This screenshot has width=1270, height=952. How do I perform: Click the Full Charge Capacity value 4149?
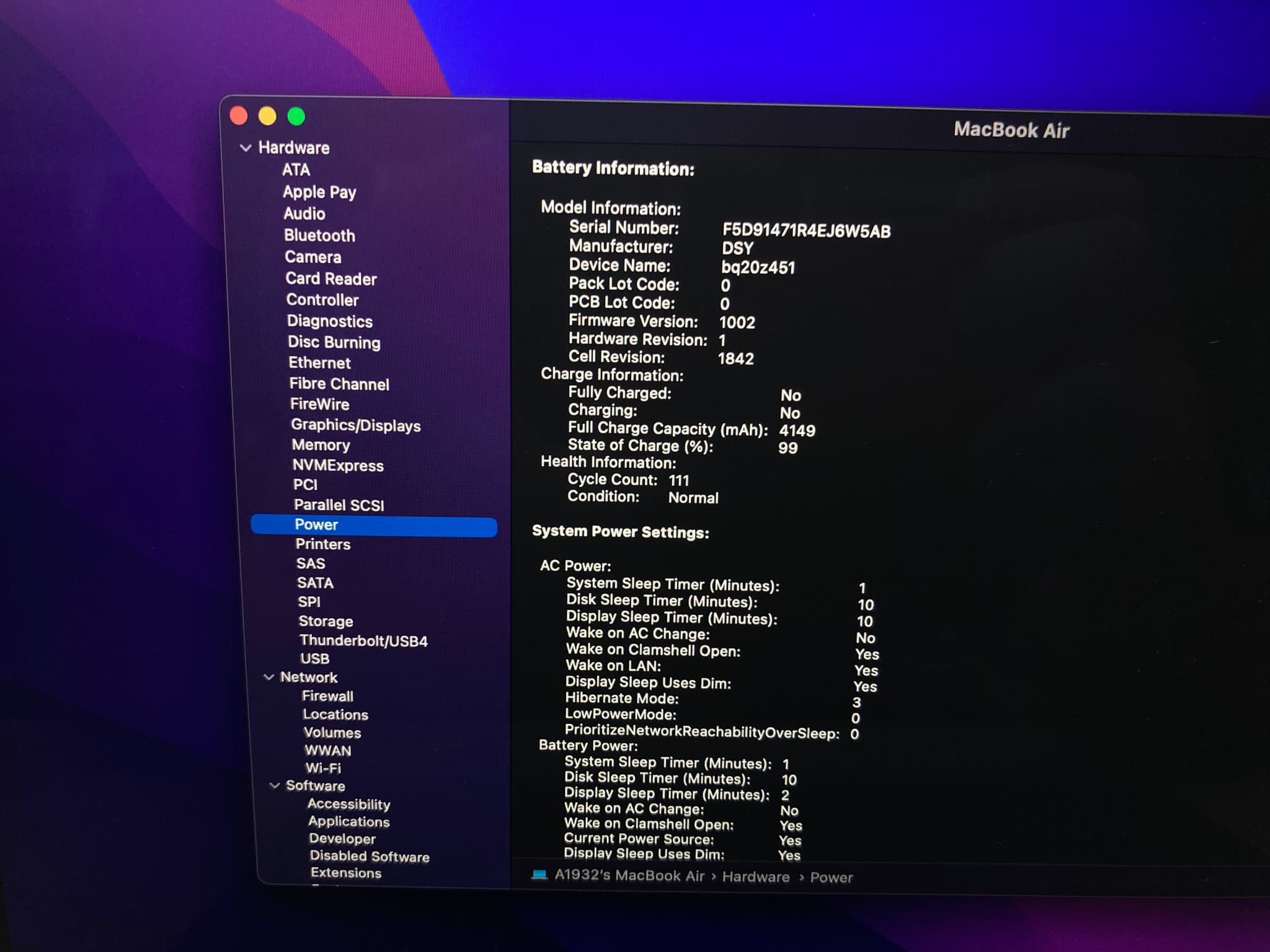(x=797, y=430)
